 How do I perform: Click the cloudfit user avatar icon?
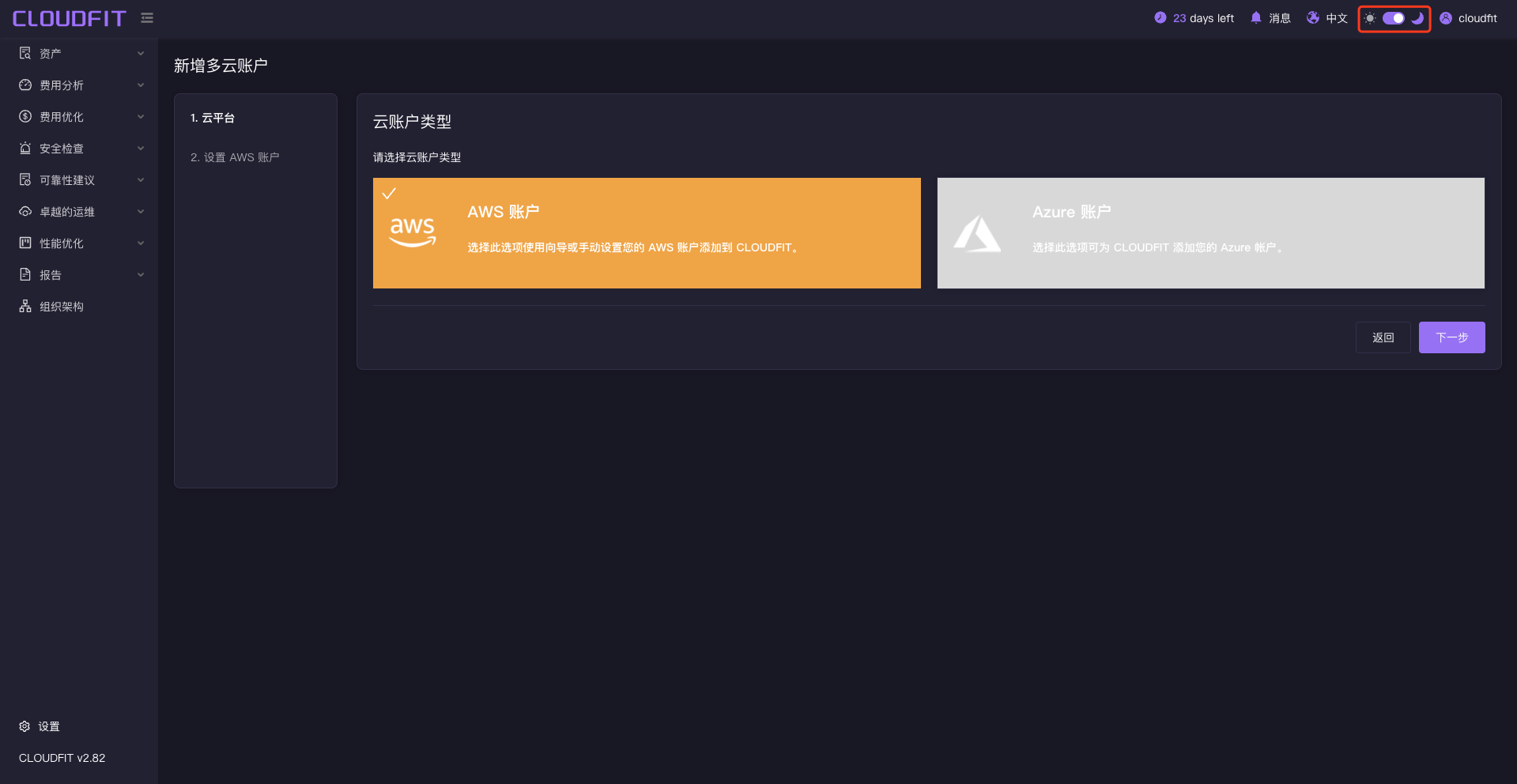pyautogui.click(x=1446, y=18)
